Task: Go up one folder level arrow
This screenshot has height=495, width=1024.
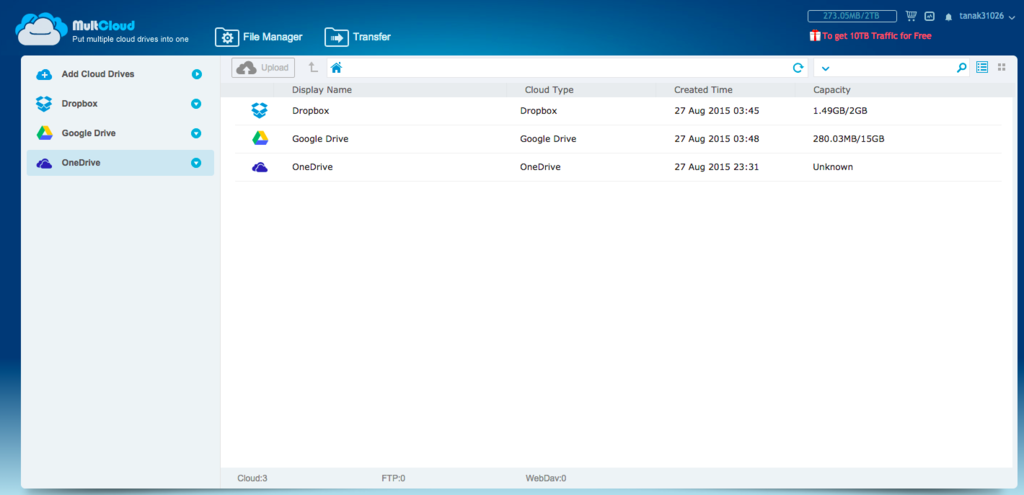Action: pos(313,67)
